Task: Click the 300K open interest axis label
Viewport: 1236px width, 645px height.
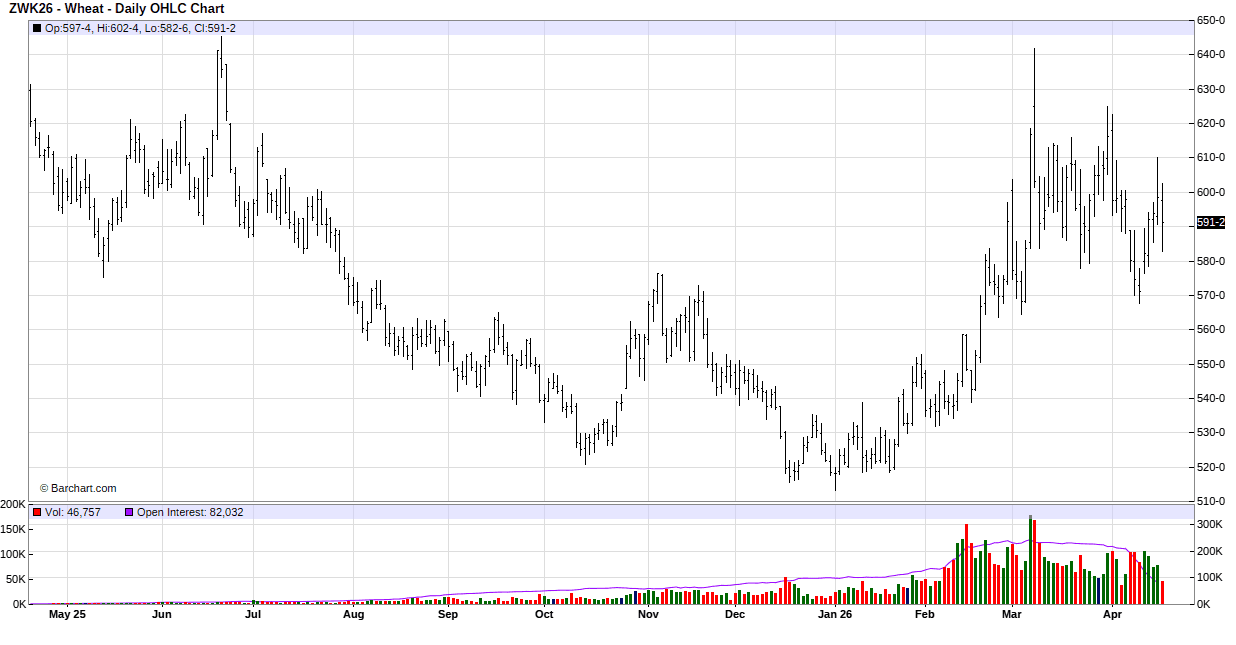Action: pos(1211,524)
